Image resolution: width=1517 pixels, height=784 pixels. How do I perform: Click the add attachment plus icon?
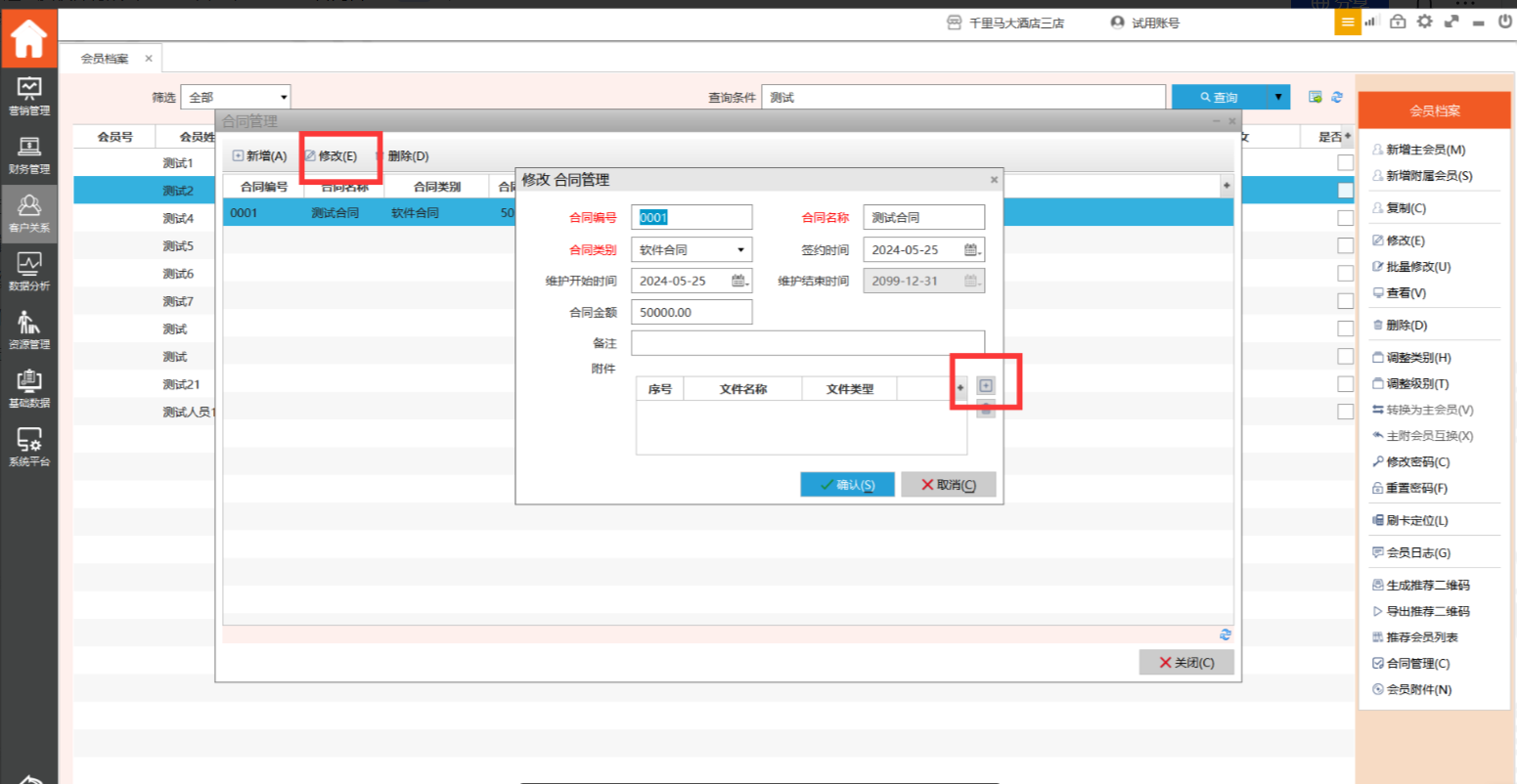[x=985, y=385]
